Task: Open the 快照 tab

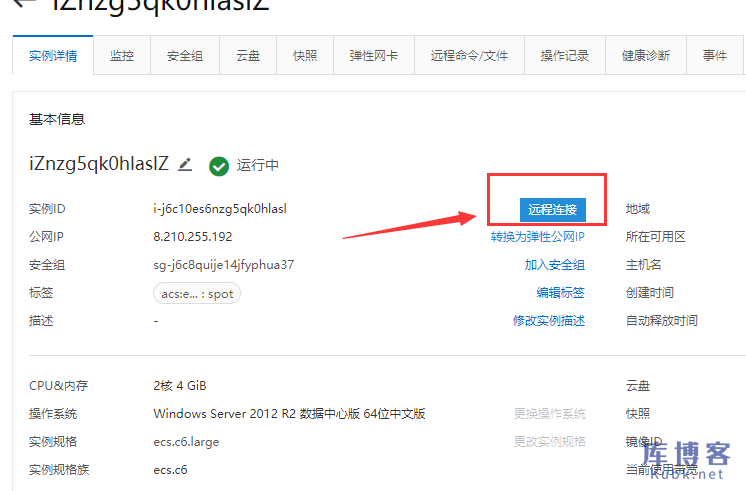Action: [305, 55]
